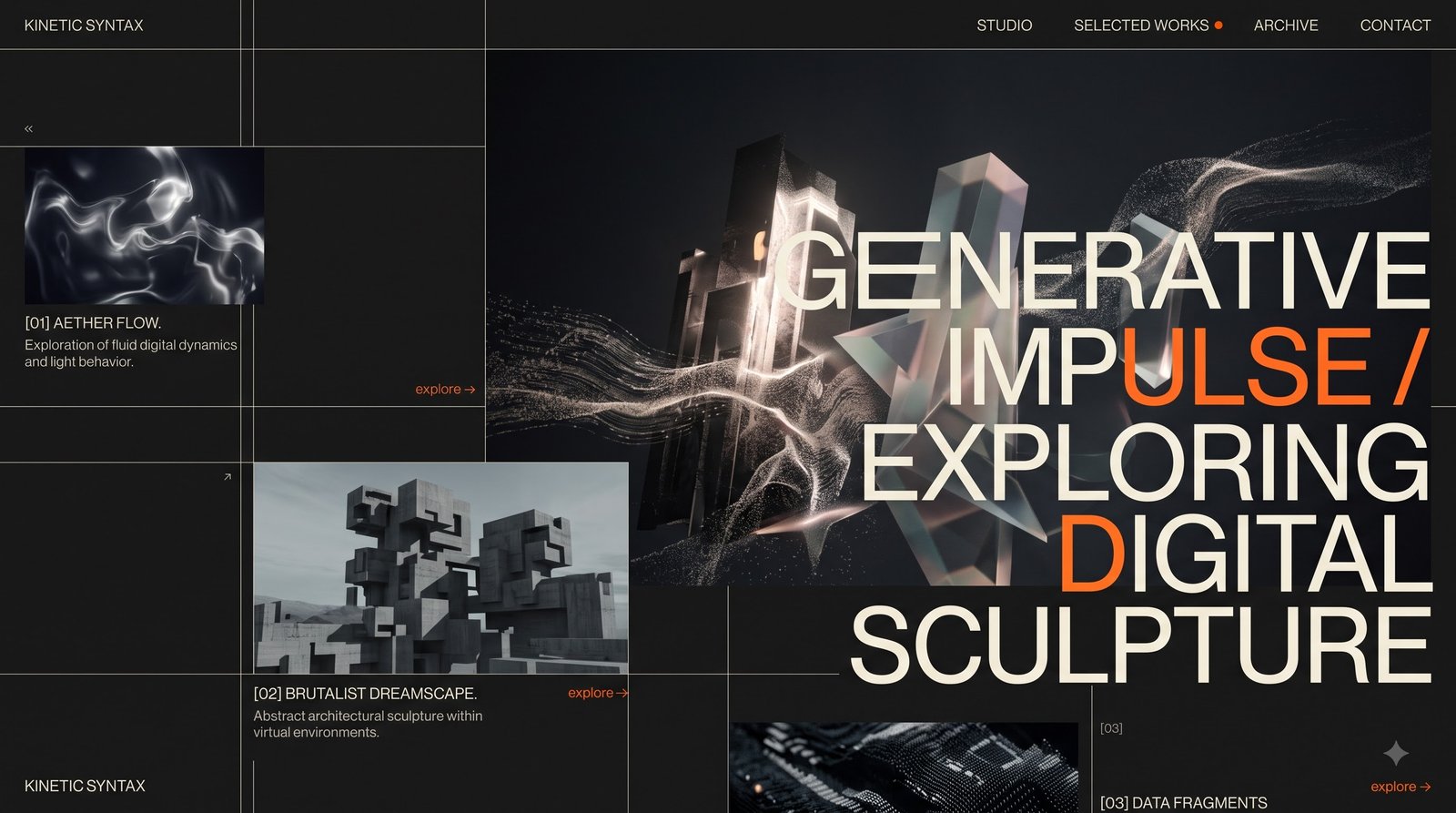Click explore link under Aether Flow
The height and width of the screenshot is (813, 1456).
tap(445, 390)
